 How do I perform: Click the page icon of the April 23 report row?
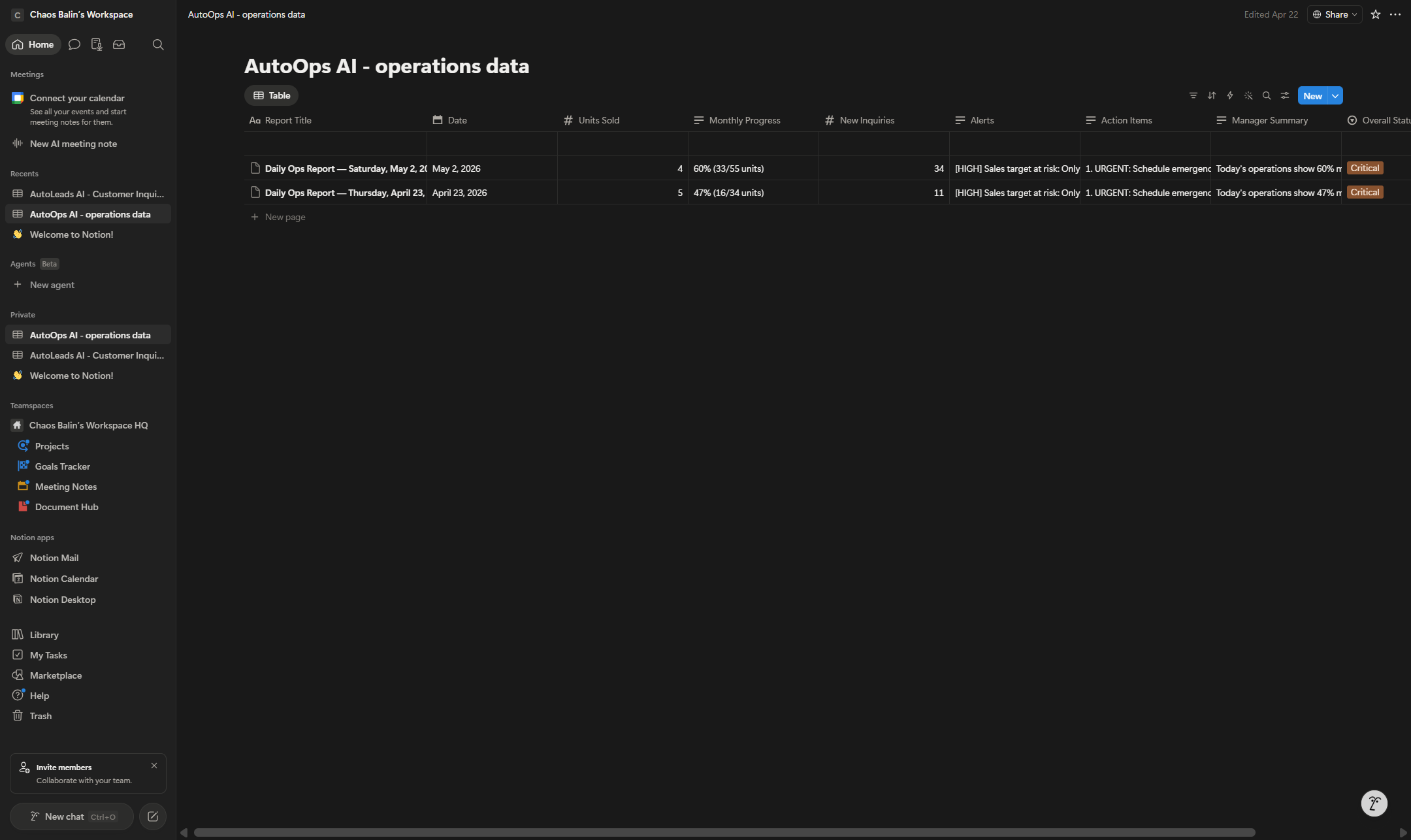point(255,193)
